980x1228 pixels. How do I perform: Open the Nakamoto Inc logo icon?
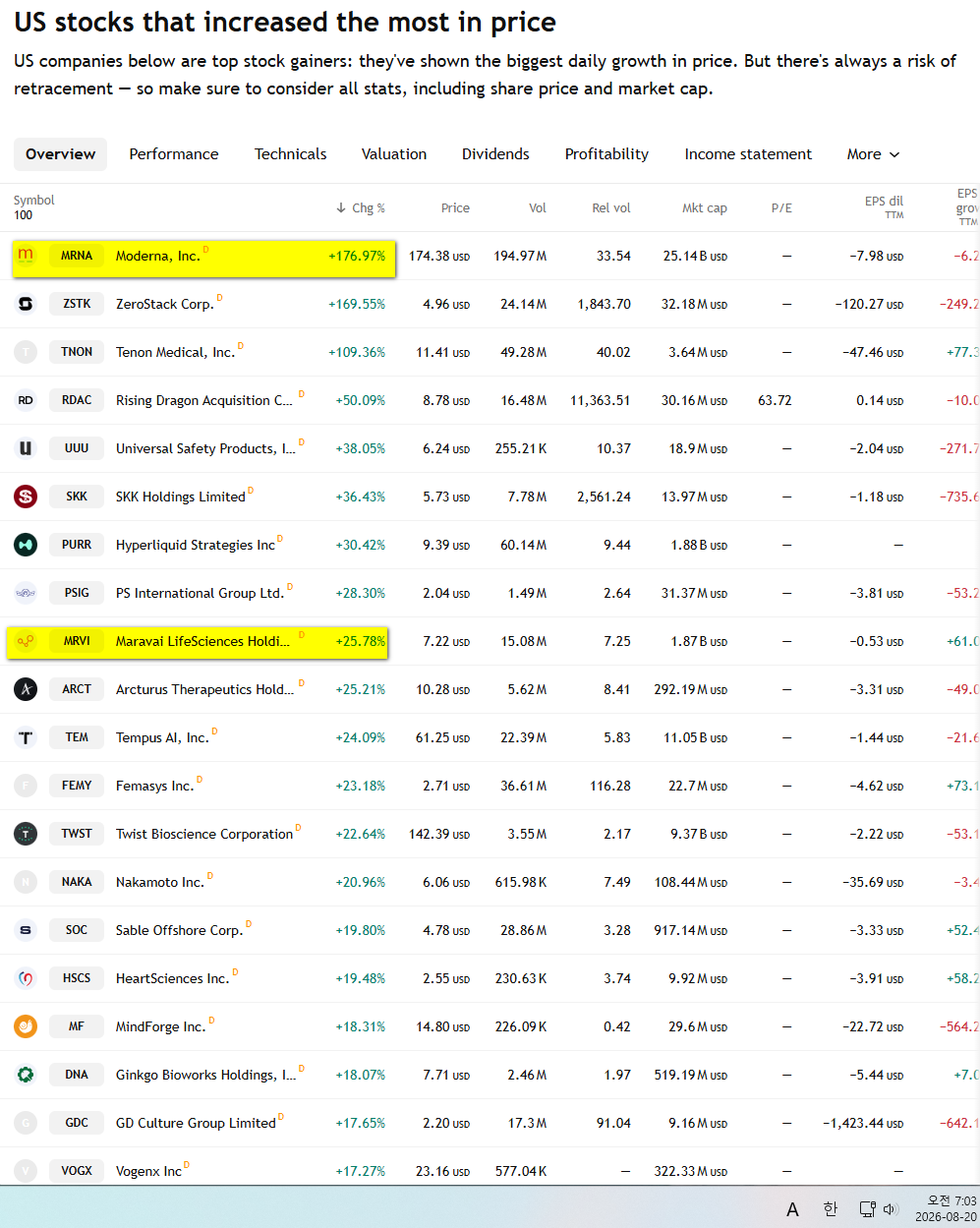pyautogui.click(x=26, y=882)
